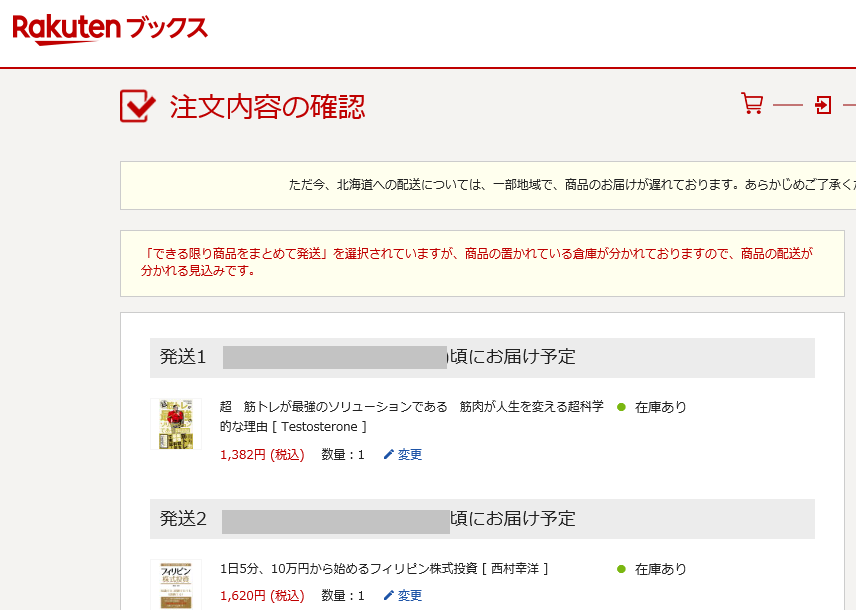
Task: Click the login step icon
Action: 823,104
